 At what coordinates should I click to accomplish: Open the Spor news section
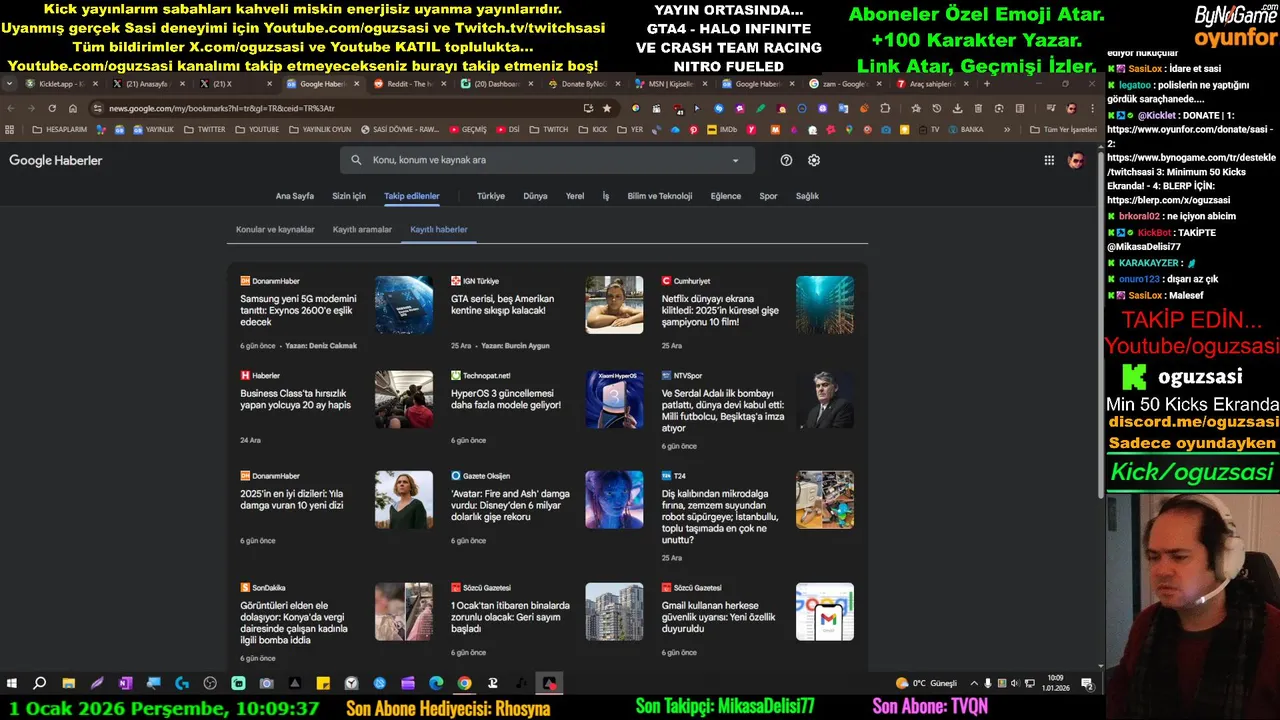[x=768, y=196]
